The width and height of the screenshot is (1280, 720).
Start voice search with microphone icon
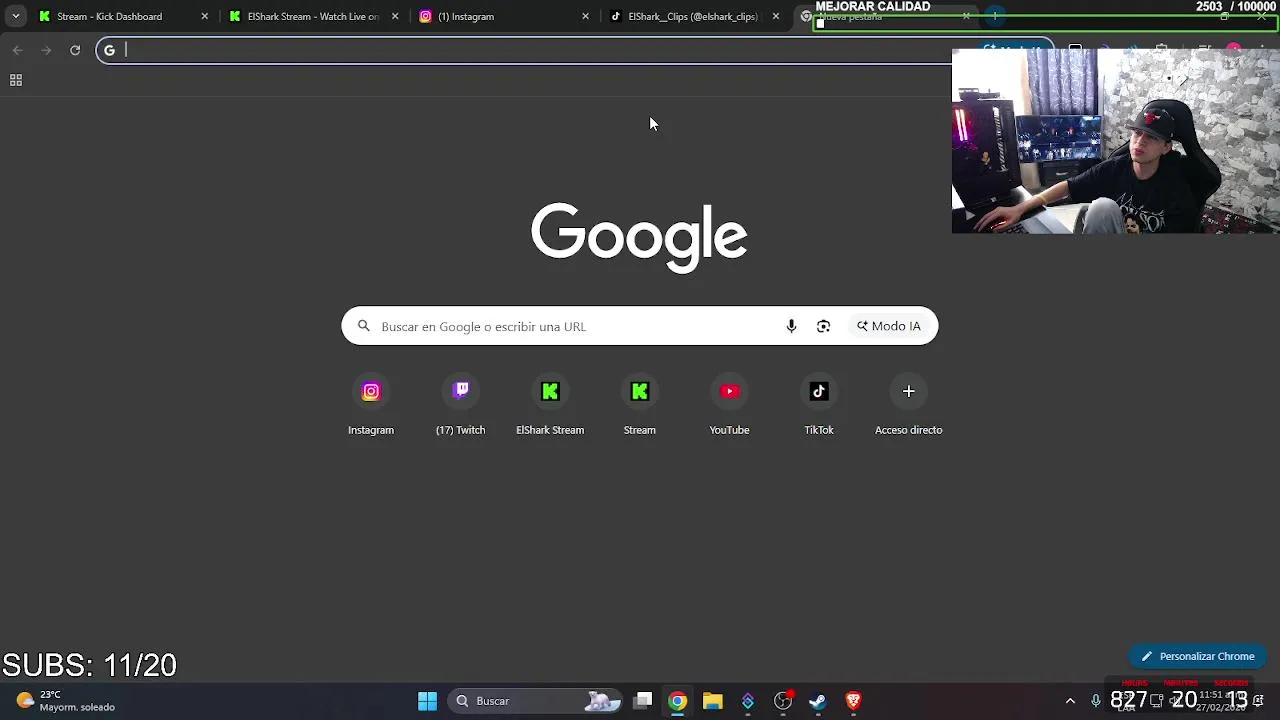791,326
